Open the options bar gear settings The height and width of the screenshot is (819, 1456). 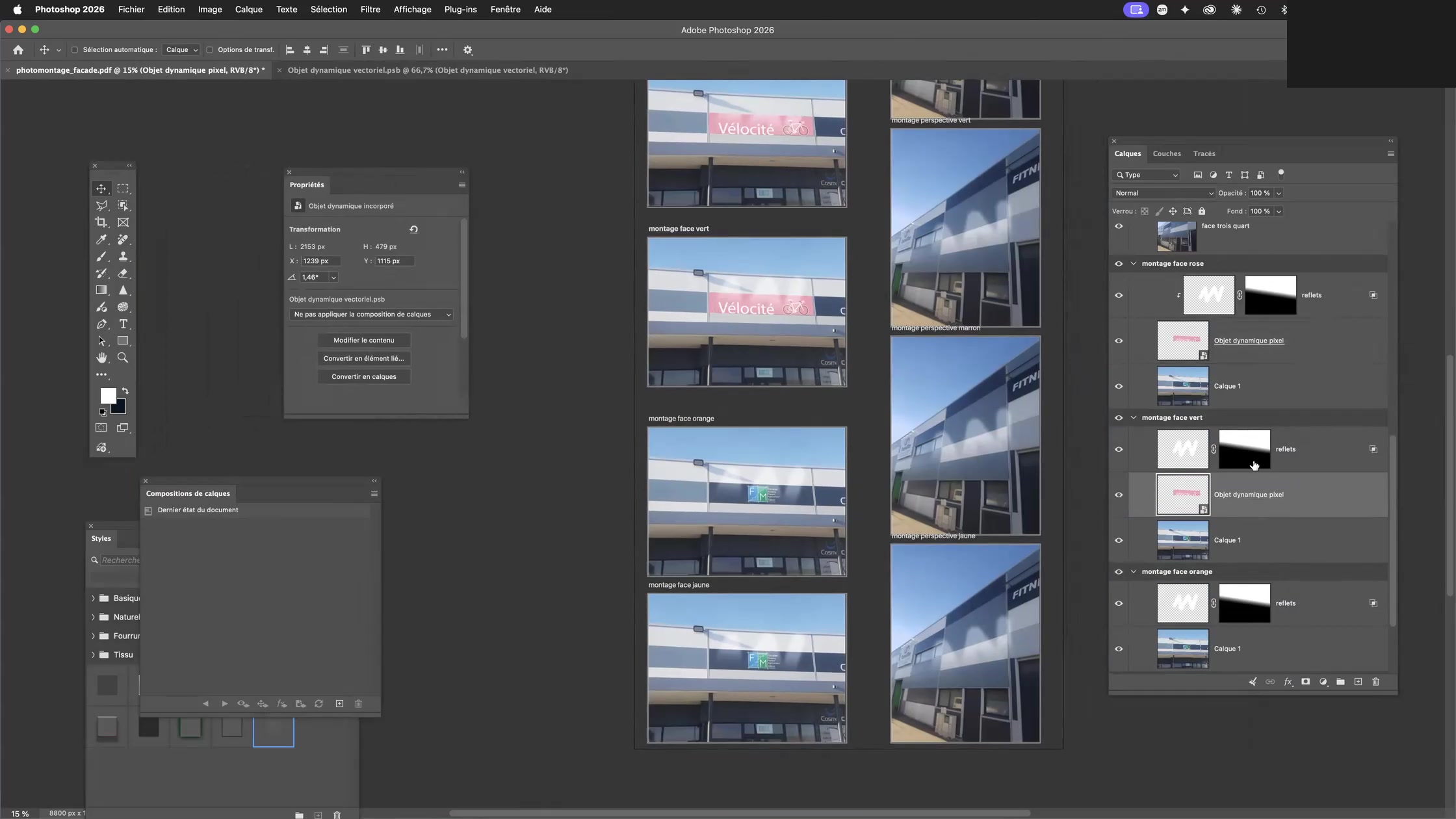tap(467, 50)
